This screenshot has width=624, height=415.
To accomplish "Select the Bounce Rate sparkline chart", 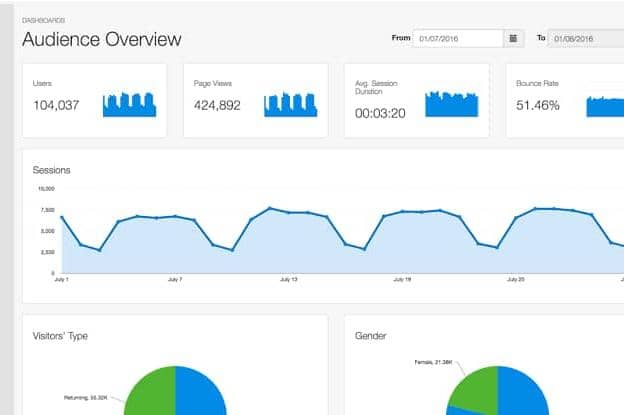I will [x=605, y=107].
